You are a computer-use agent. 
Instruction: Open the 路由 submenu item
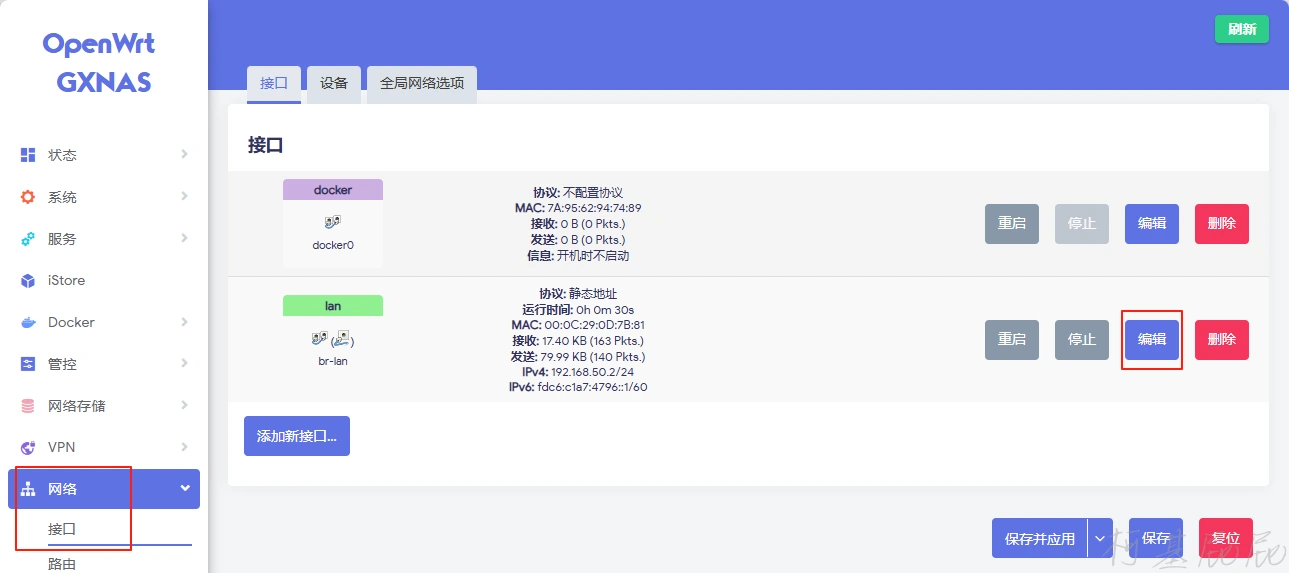click(62, 563)
